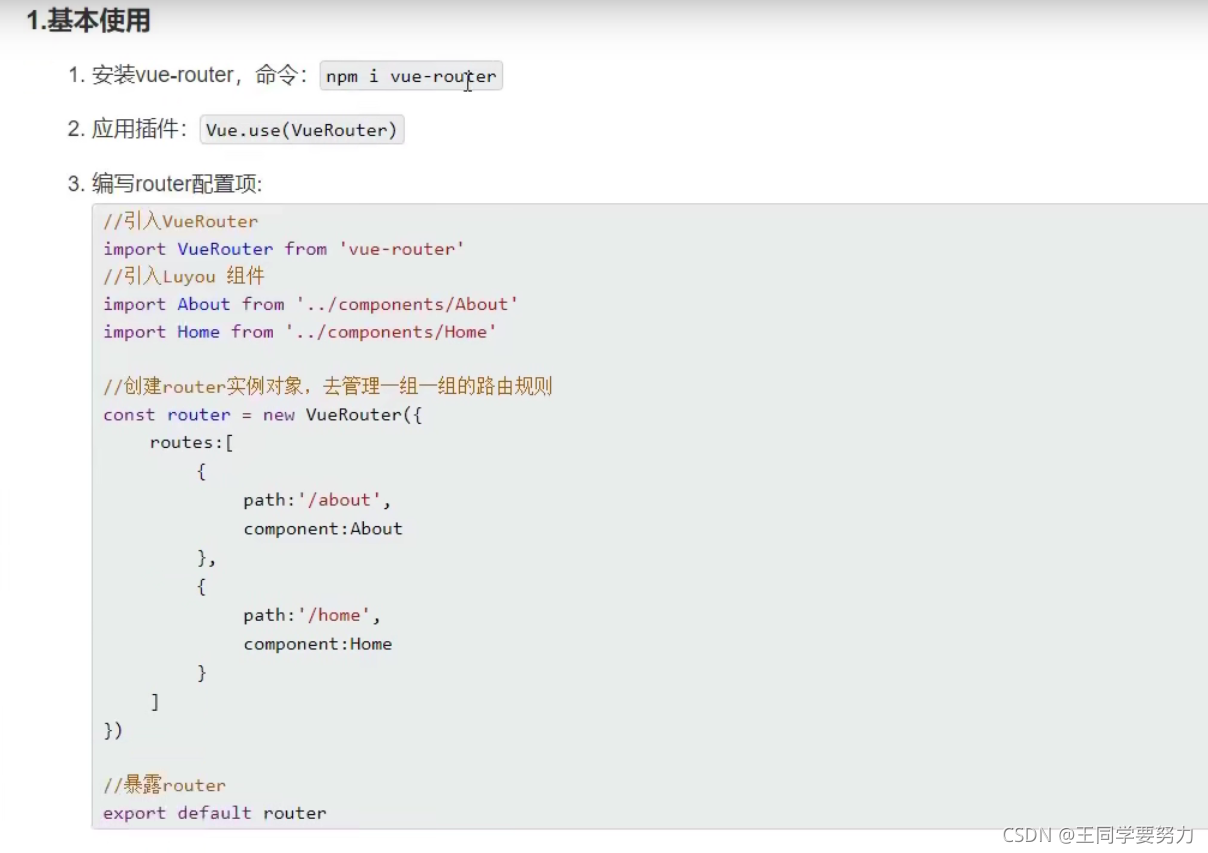This screenshot has height=853, width=1208.
Task: Click the inline code 'npm i vue-router'
Action: (411, 76)
